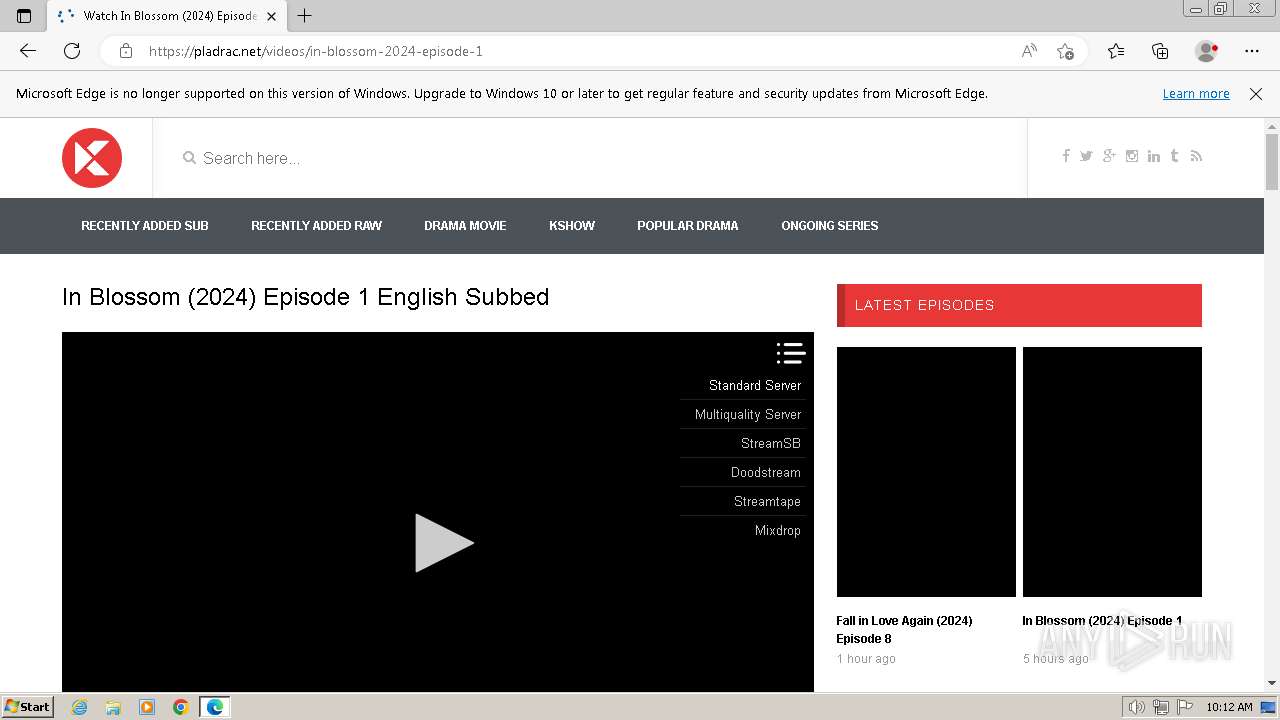Follow the Learn more link
Viewport: 1280px width, 720px height.
click(x=1196, y=93)
